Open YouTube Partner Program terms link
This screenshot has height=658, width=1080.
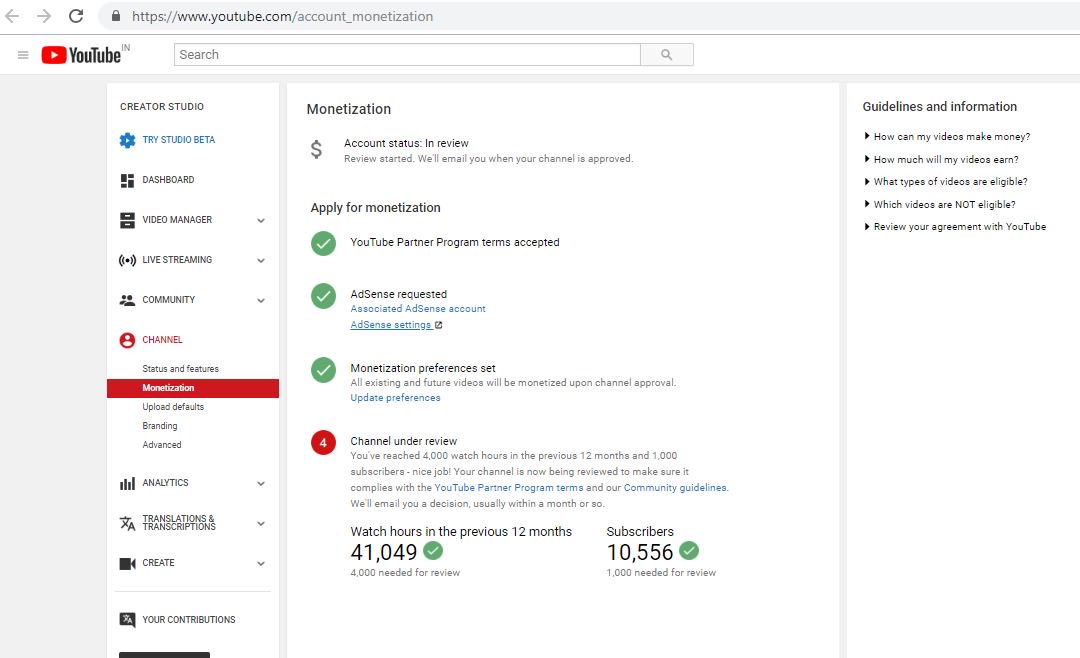point(508,488)
